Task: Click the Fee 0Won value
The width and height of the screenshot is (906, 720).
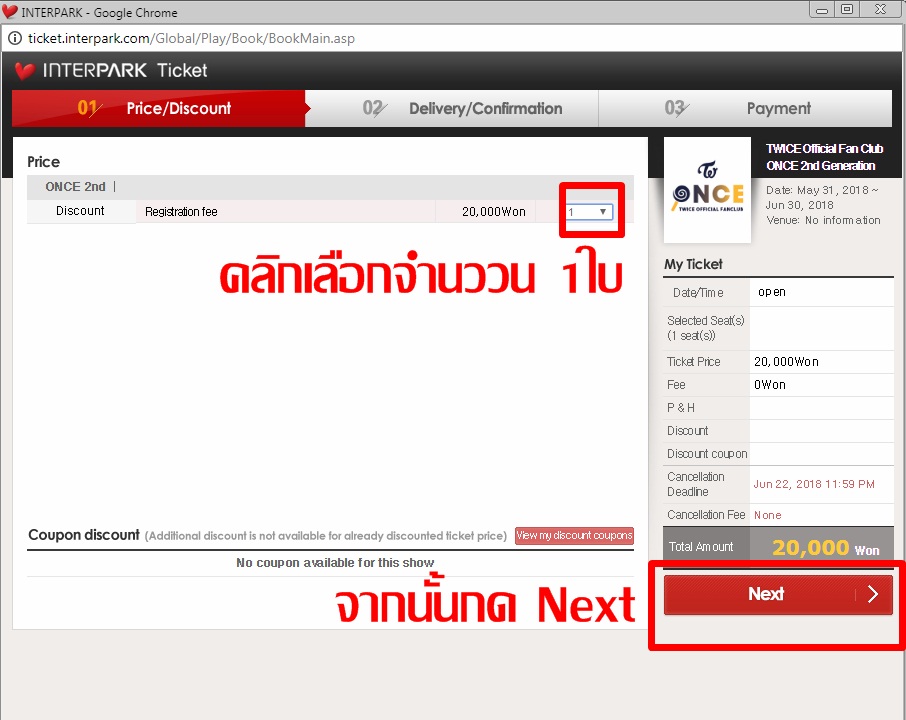Action: 770,385
